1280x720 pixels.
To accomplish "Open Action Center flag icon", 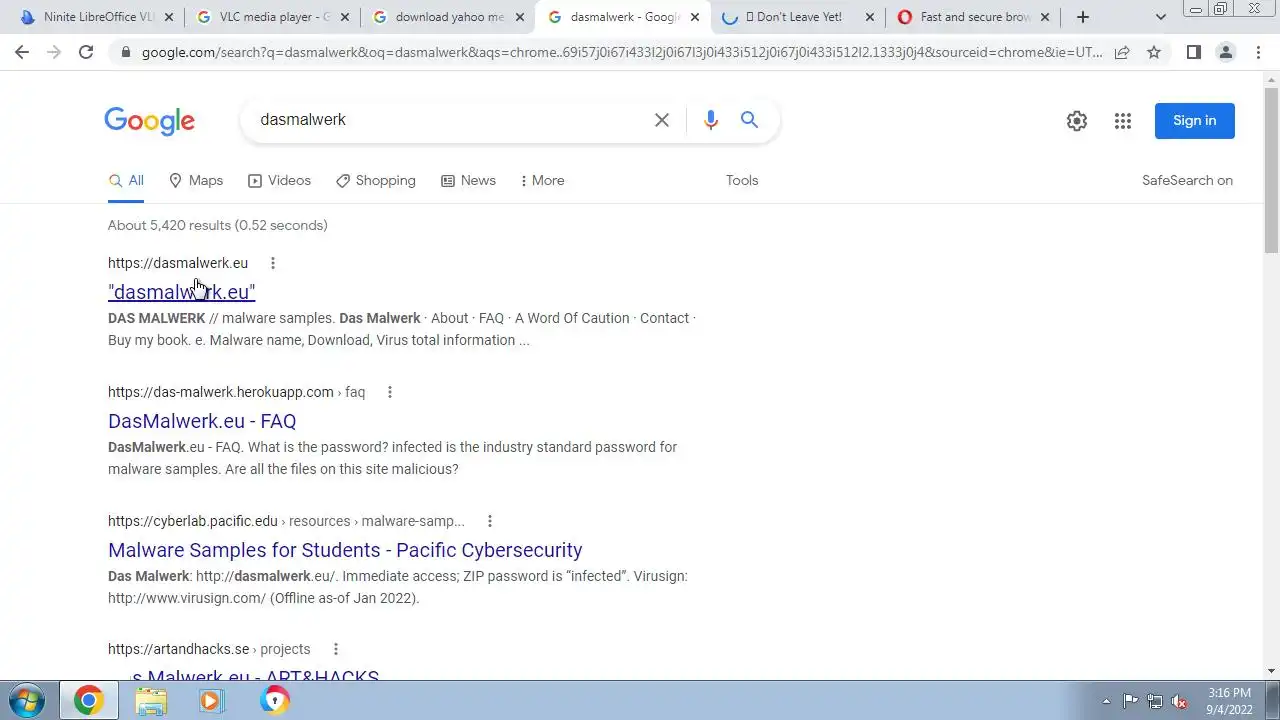I will [1130, 701].
